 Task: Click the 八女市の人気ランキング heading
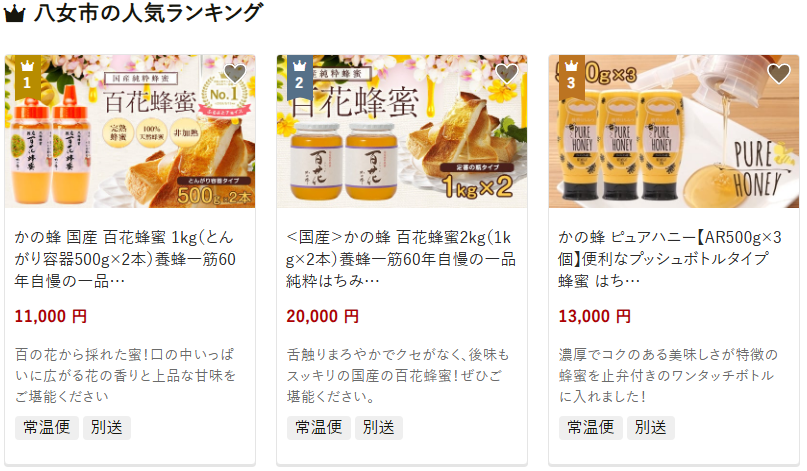(x=148, y=13)
